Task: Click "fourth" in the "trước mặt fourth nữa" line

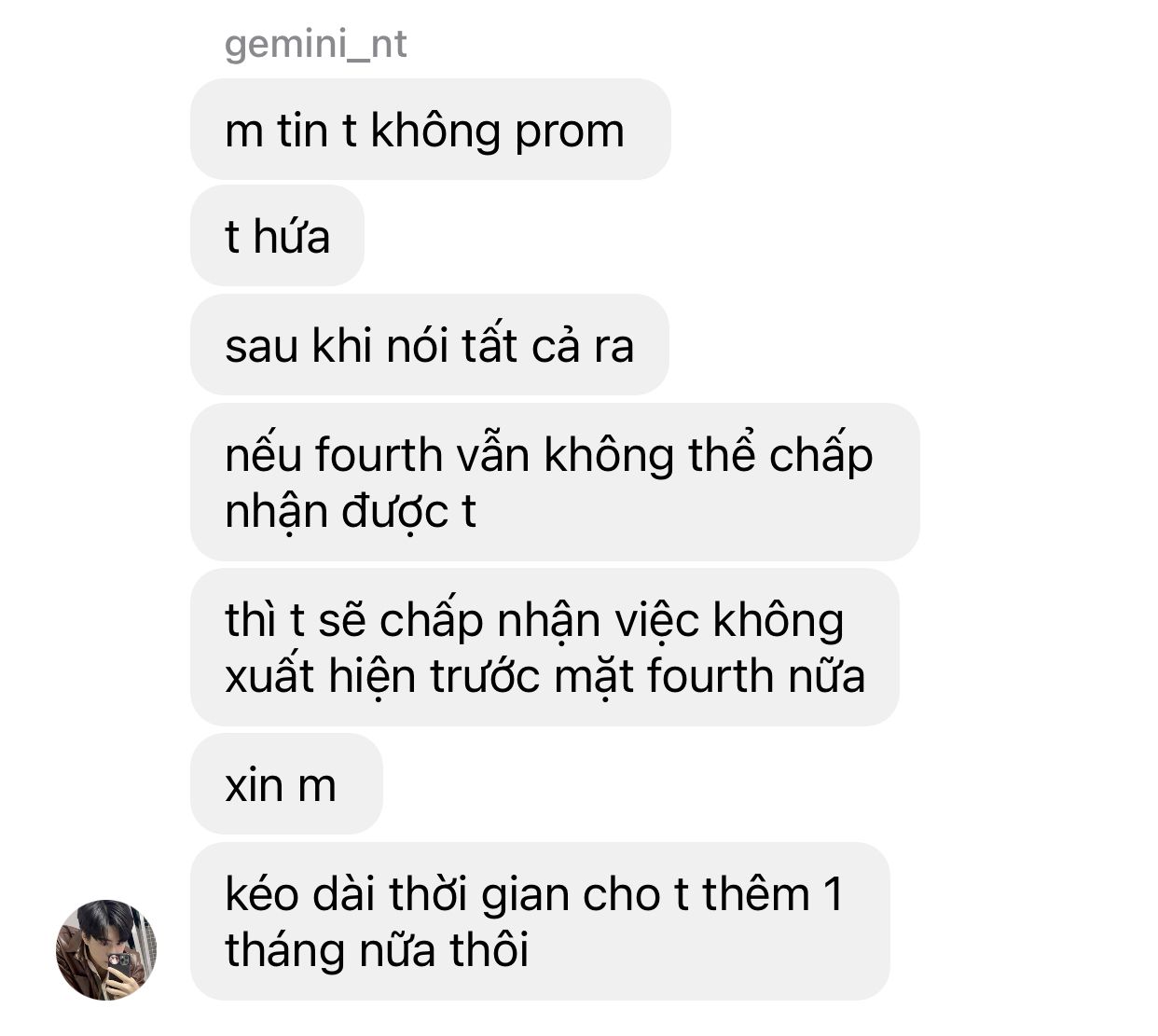Action: (x=712, y=676)
